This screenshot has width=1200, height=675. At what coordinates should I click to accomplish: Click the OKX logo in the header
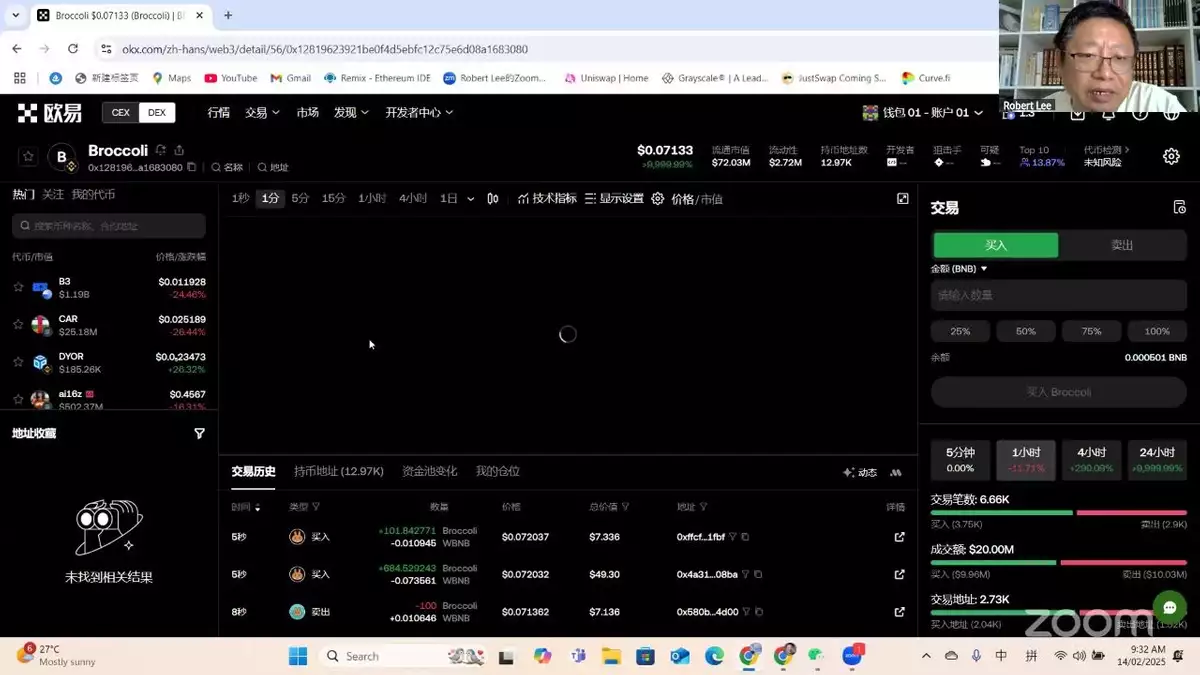pyautogui.click(x=50, y=113)
